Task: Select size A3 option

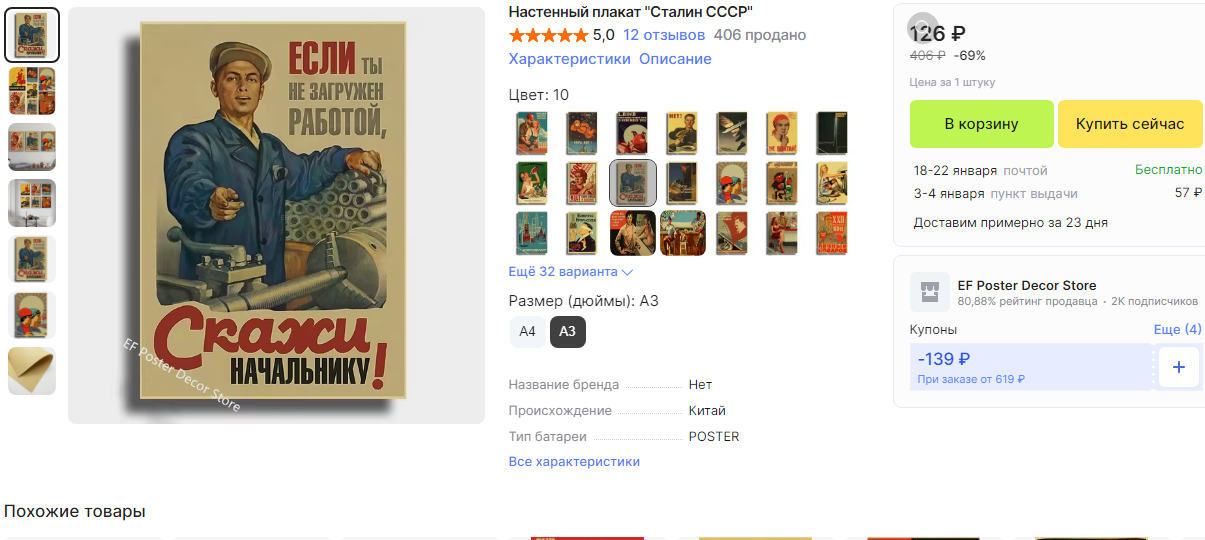Action: click(567, 331)
